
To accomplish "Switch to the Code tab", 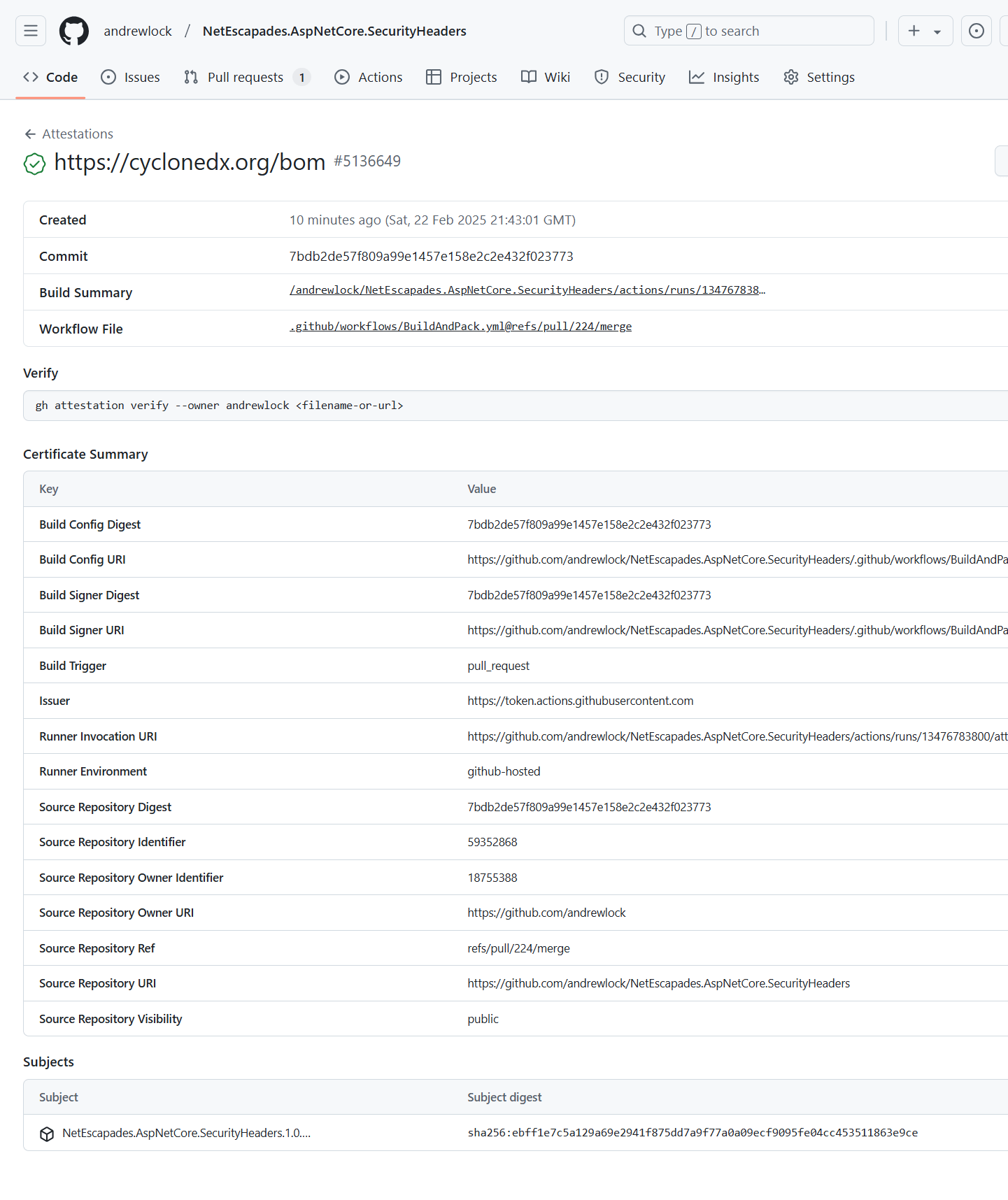I will tap(50, 77).
